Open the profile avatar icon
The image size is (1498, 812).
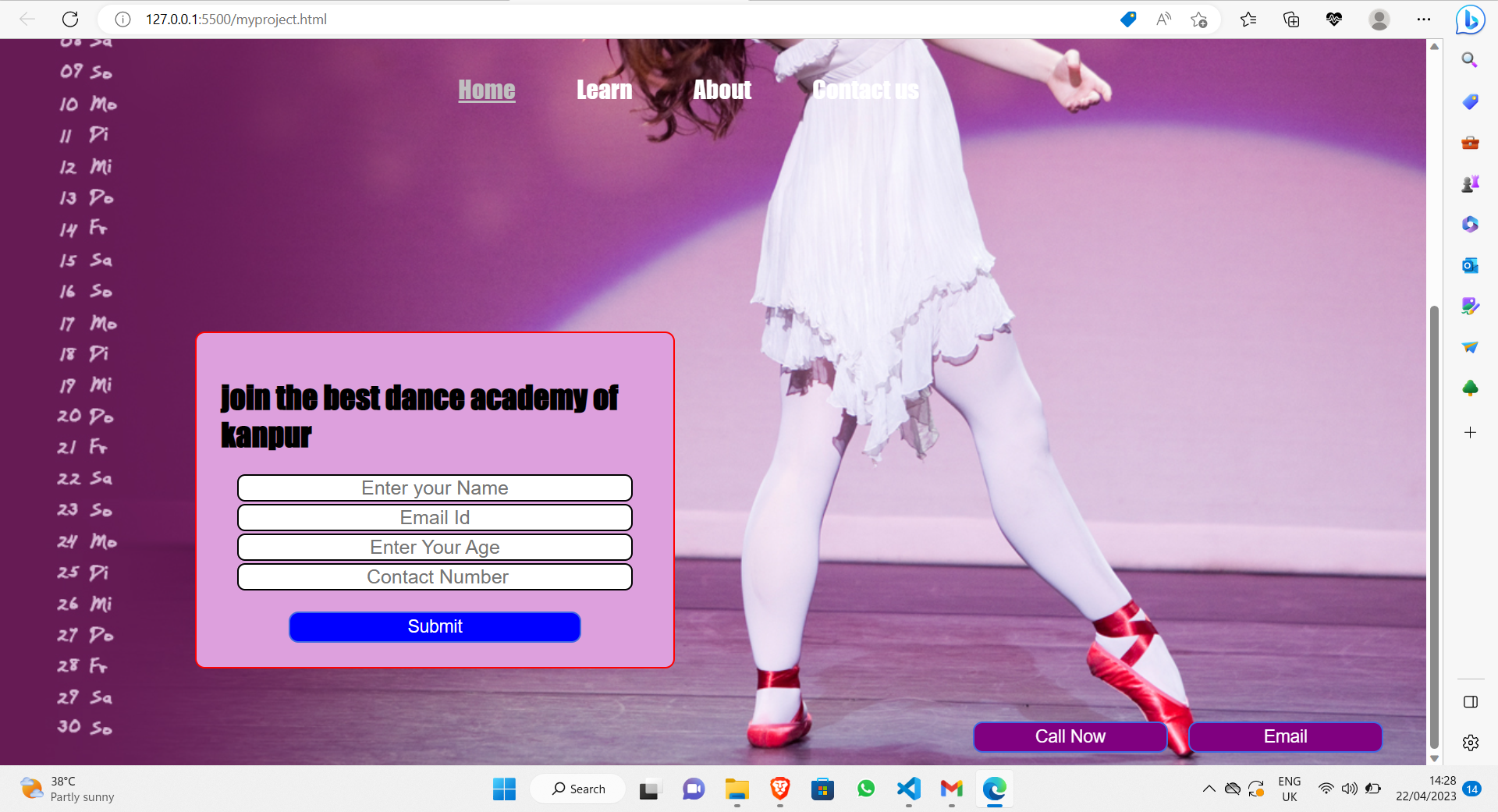(1379, 20)
